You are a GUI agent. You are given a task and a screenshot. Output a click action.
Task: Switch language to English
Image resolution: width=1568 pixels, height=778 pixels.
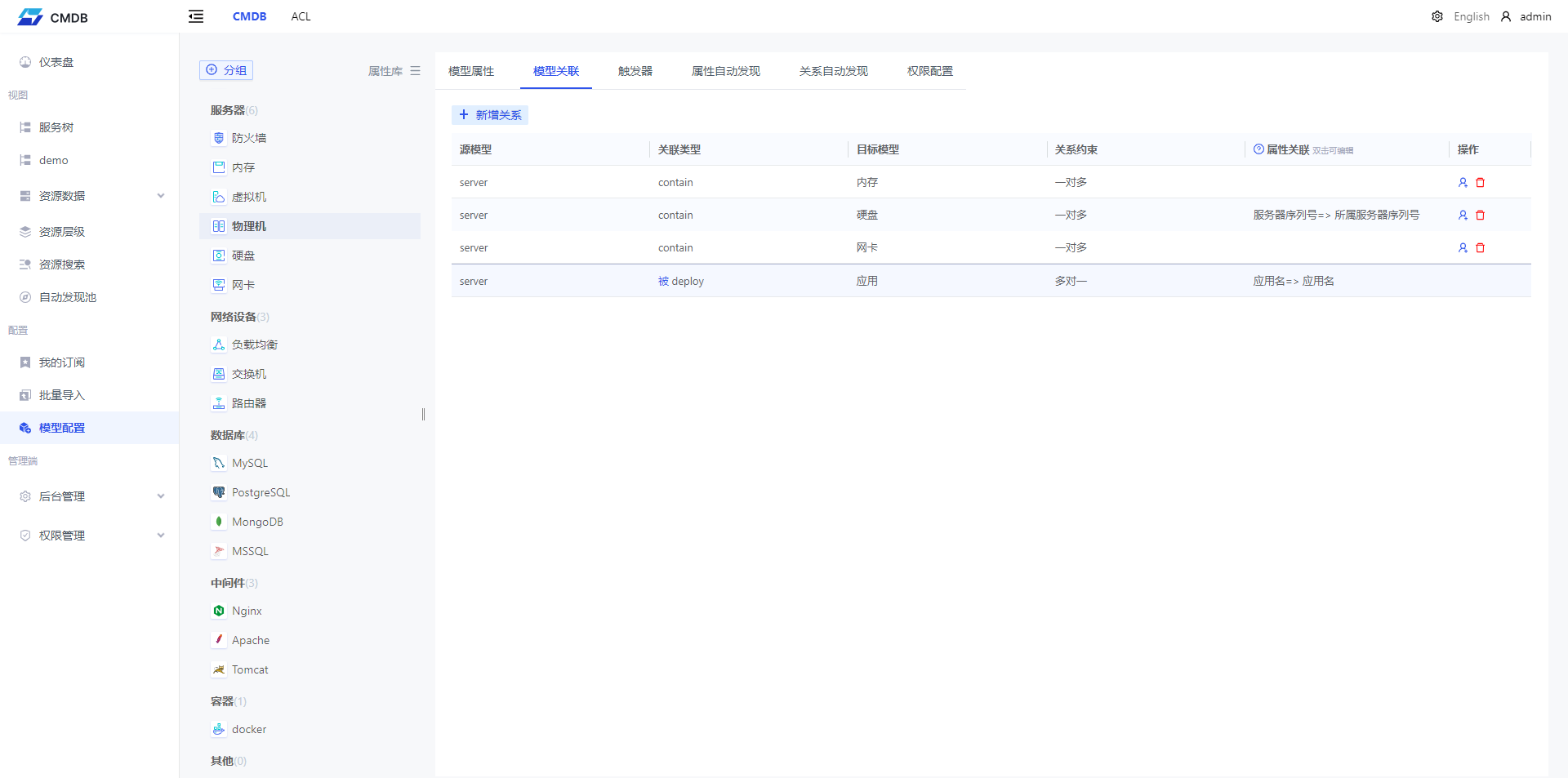click(x=1471, y=16)
